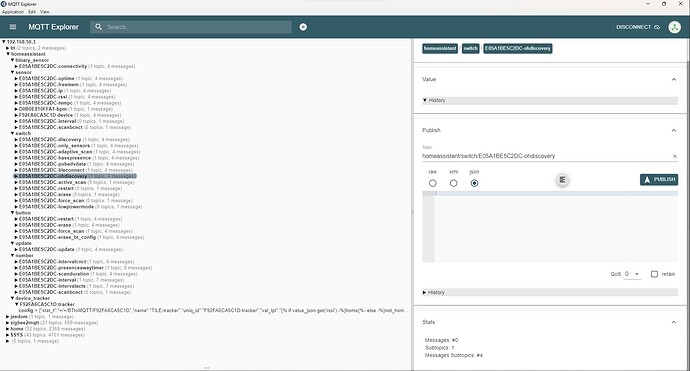Expand the $SYS topic

click(x=7, y=335)
